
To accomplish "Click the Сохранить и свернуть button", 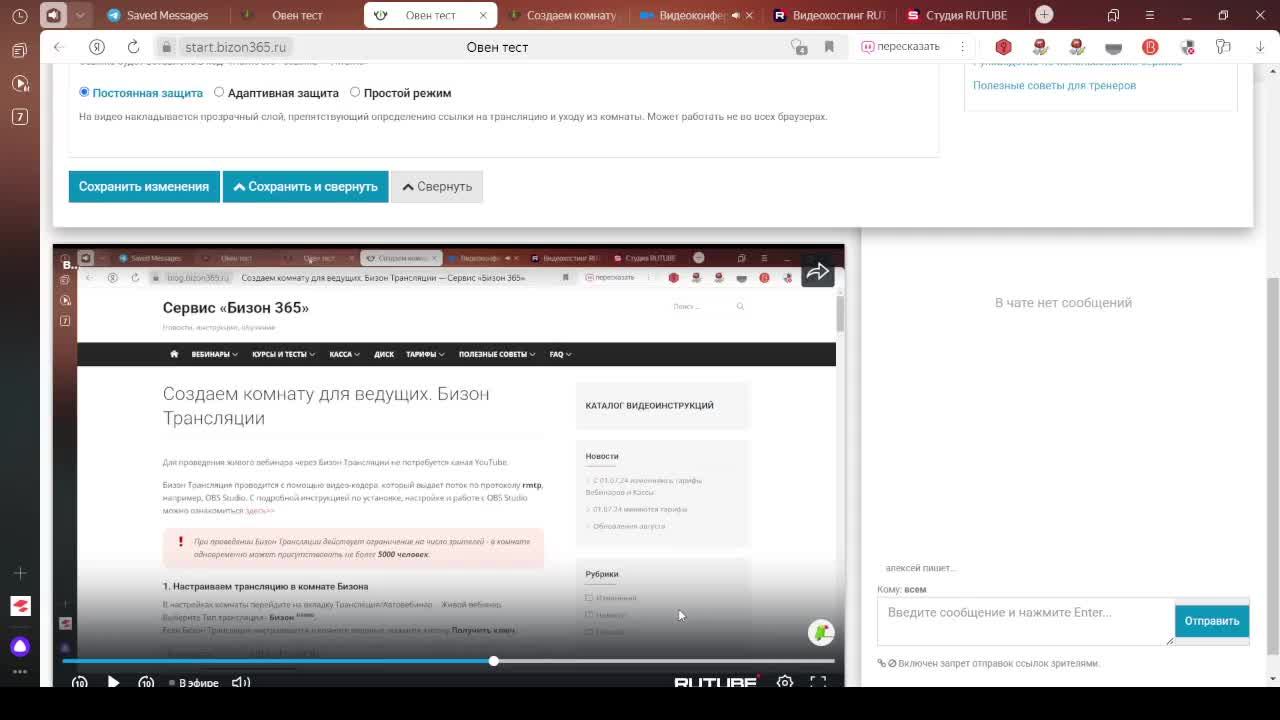I will click(305, 187).
